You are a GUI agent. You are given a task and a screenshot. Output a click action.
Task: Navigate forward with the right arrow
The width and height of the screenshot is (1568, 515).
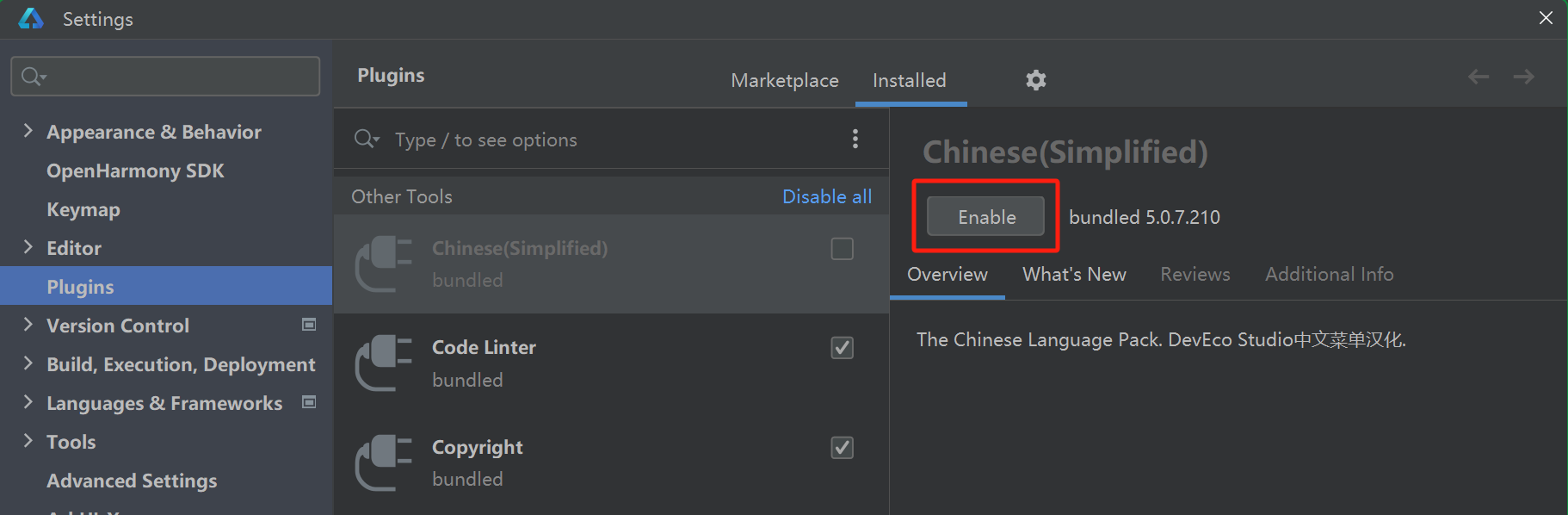click(1523, 78)
